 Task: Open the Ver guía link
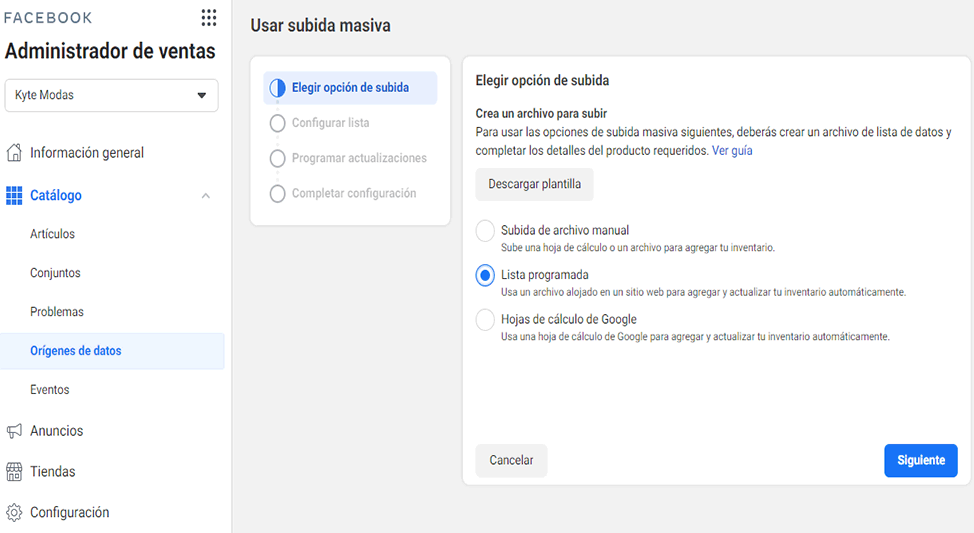(732, 150)
